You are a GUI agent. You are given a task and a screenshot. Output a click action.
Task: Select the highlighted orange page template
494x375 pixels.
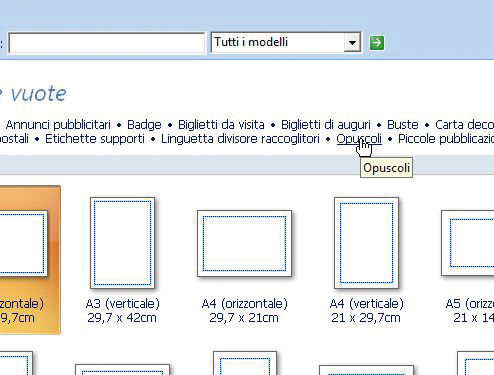(x=30, y=260)
